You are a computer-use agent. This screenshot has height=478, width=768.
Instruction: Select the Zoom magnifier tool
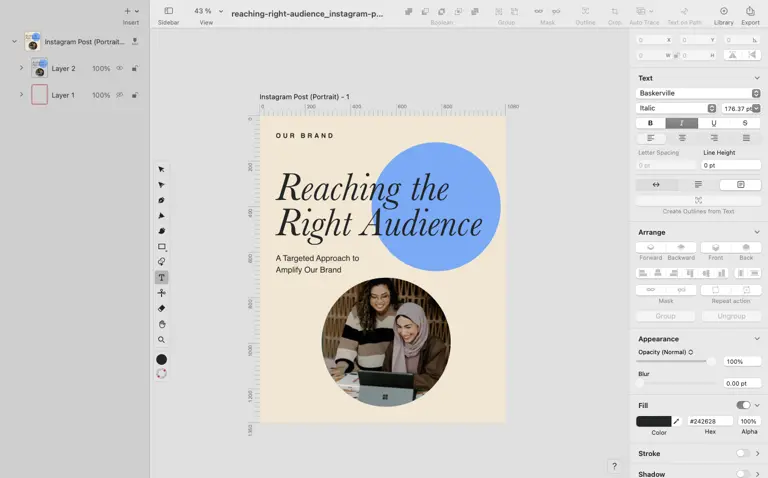click(161, 340)
